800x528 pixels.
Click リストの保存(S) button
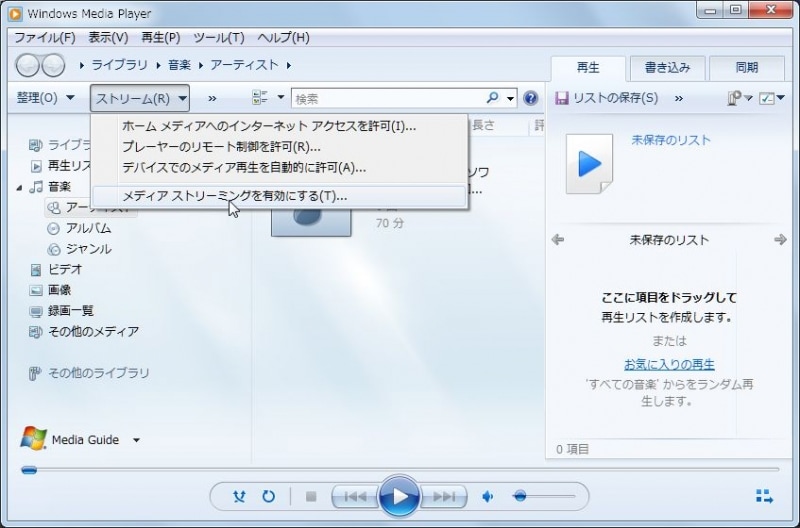tap(607, 98)
